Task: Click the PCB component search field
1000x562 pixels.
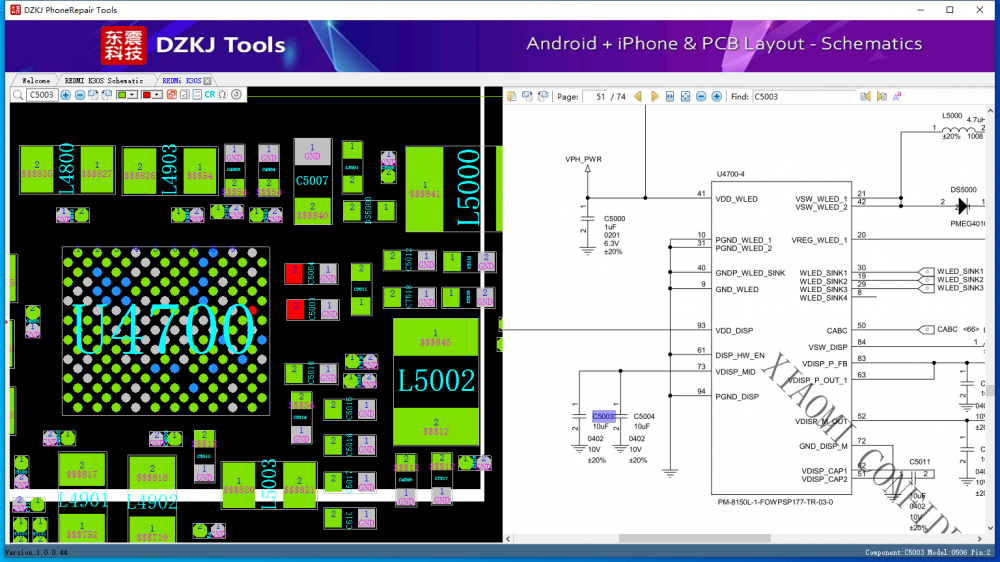Action: [40, 95]
